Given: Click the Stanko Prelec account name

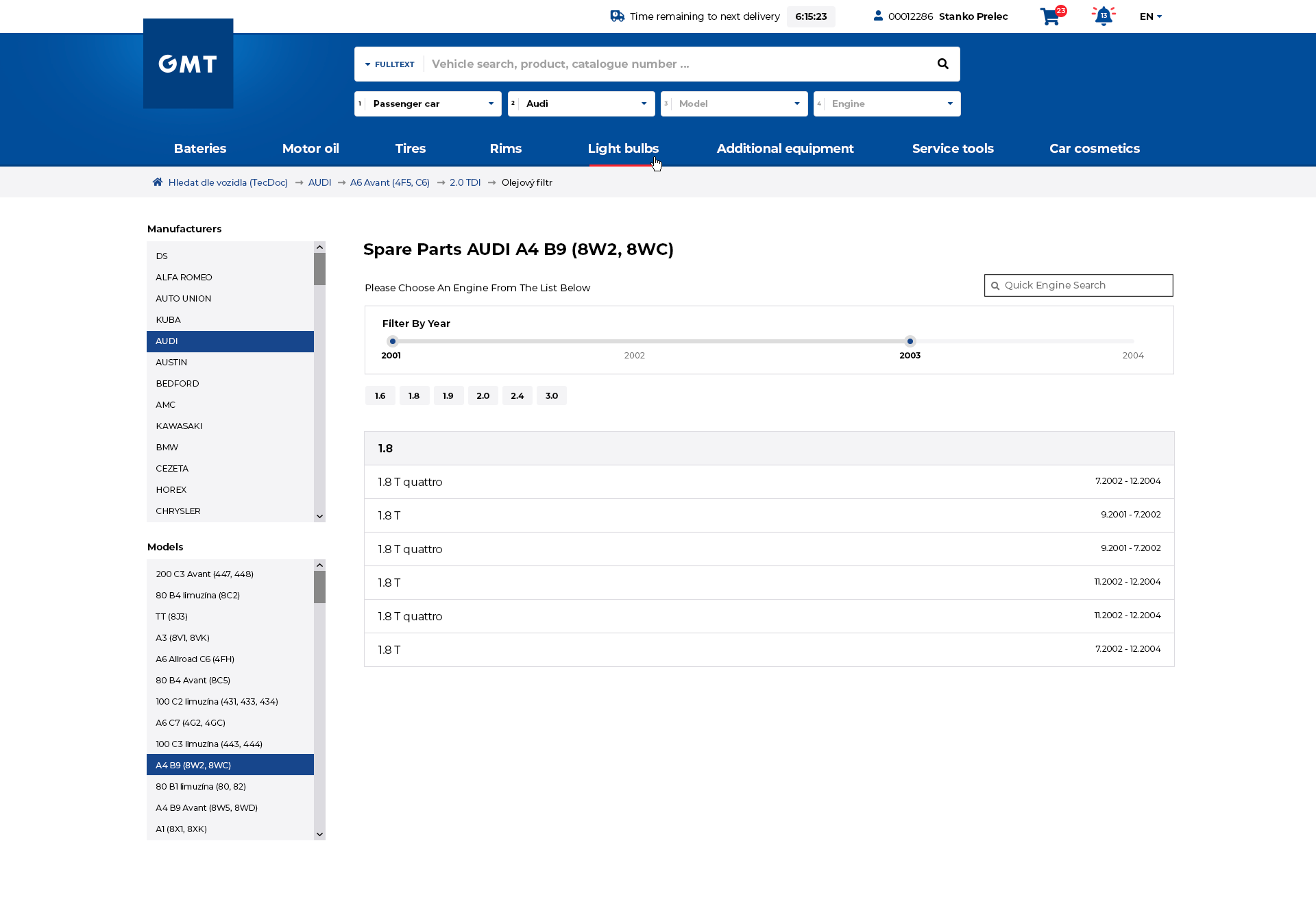Looking at the screenshot, I should tap(973, 16).
